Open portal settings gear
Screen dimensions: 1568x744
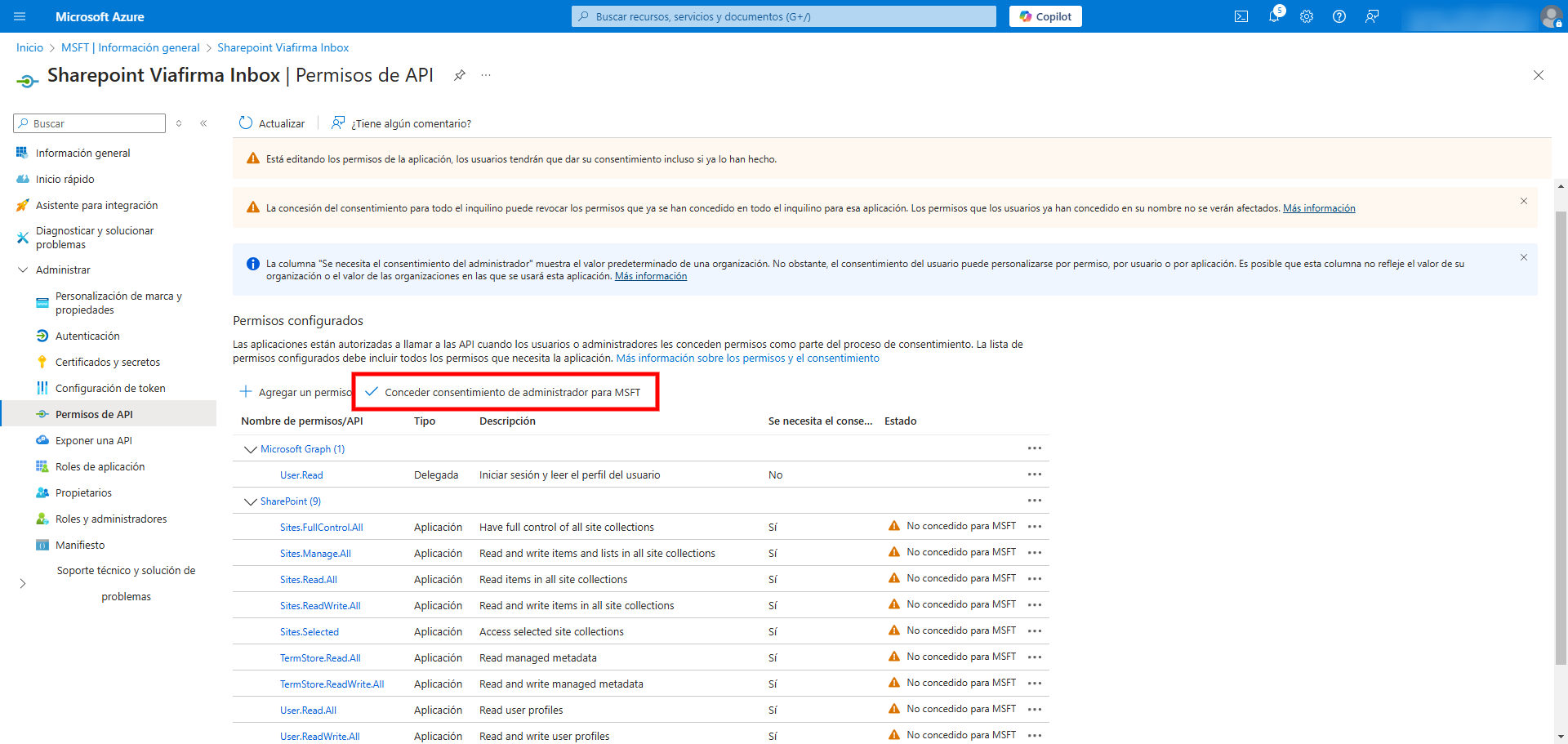coord(1307,16)
